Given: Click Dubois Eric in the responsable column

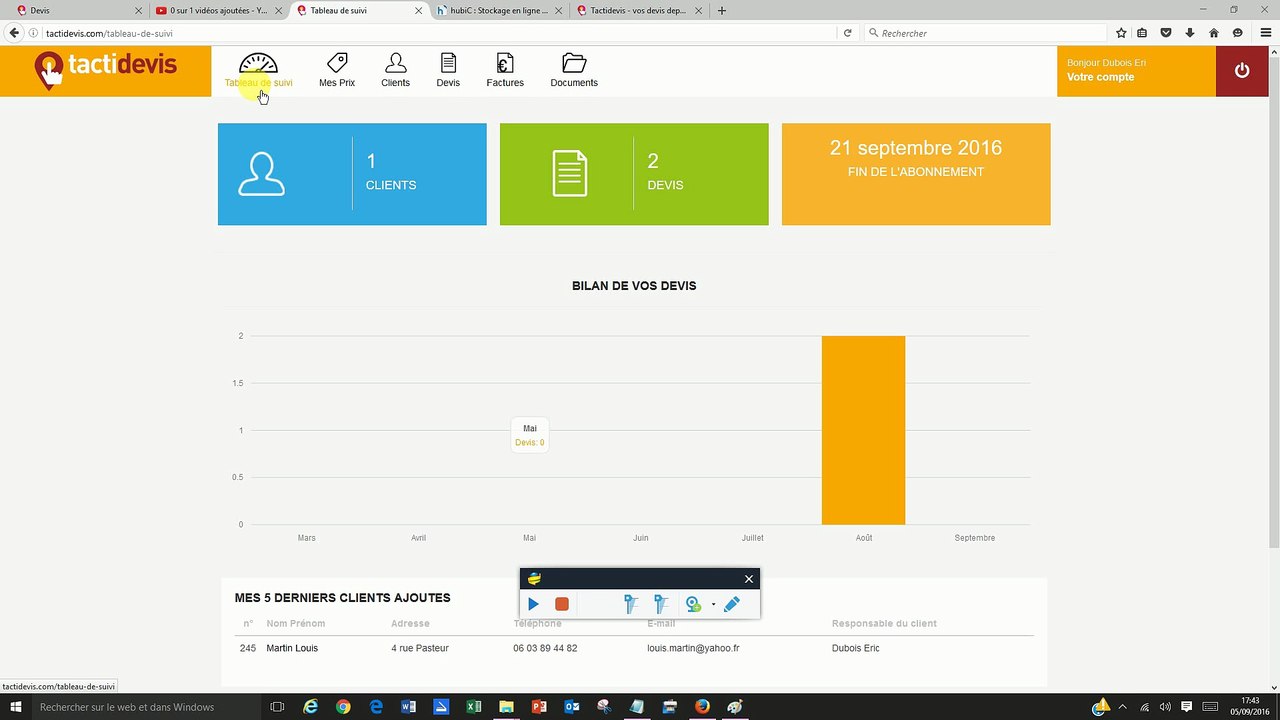Looking at the screenshot, I should coord(856,648).
